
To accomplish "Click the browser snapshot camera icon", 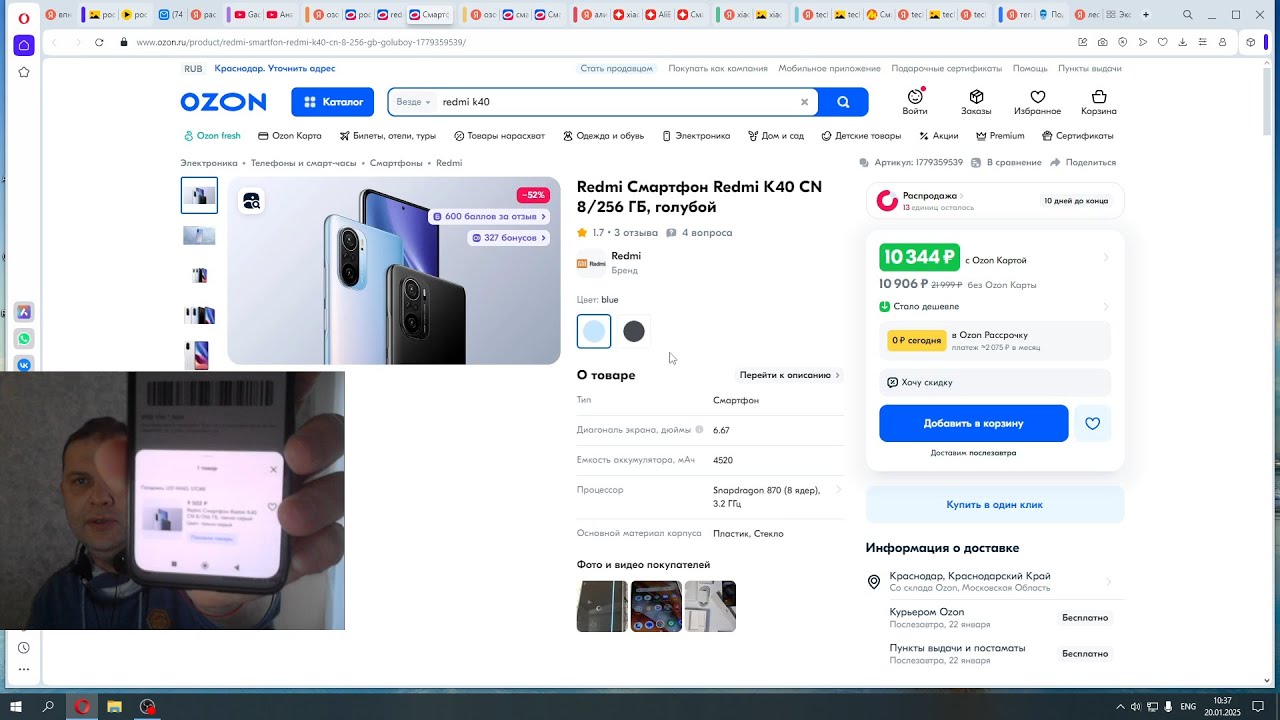I will [x=1102, y=42].
